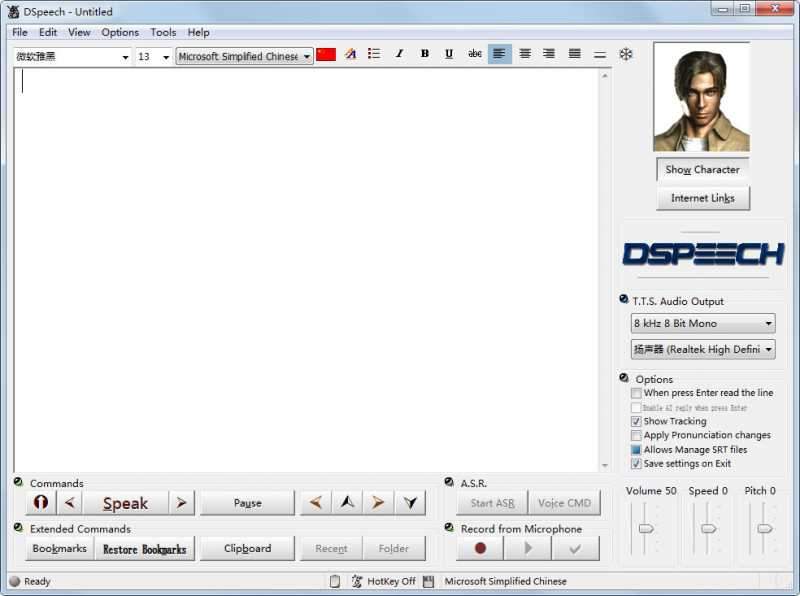Toggle When press Enter read the line

(637, 393)
